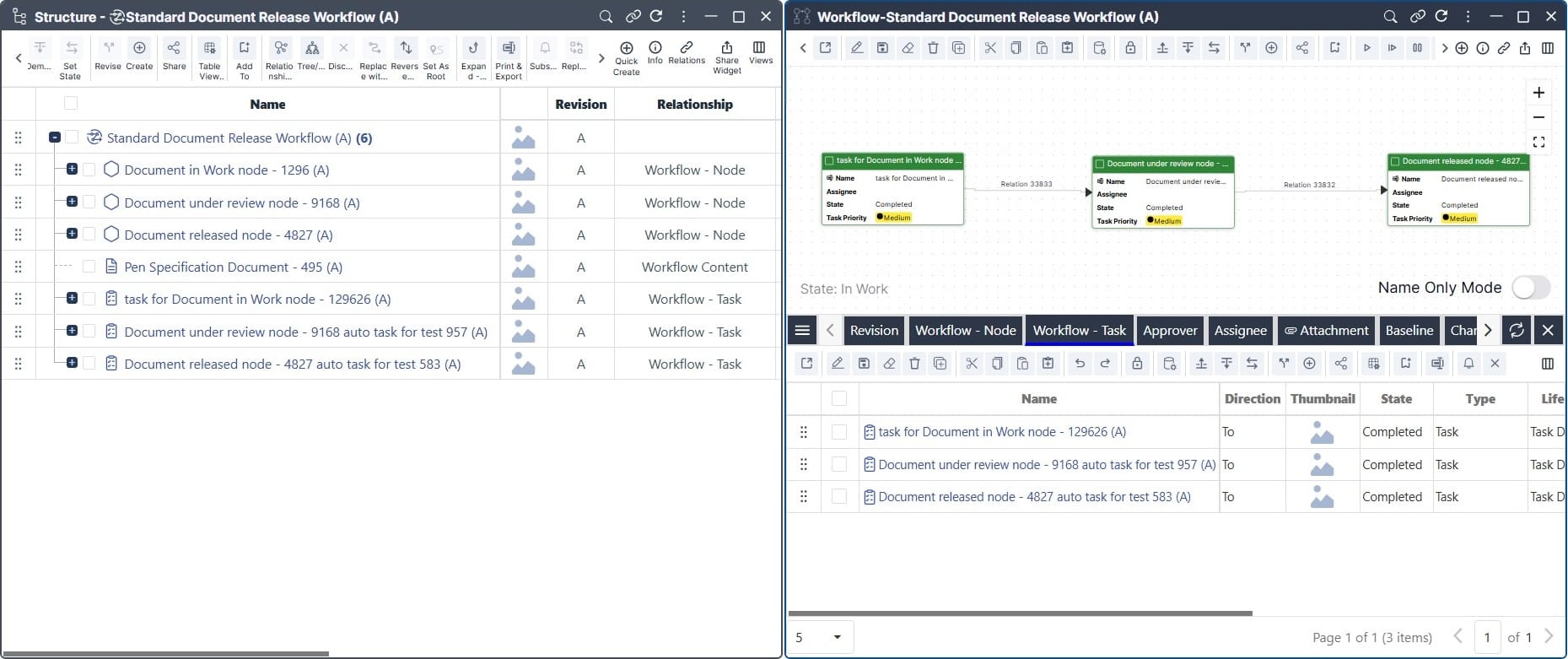Collapse the Standard Document Release Workflow root
Screen dimensions: 1568x659
pyautogui.click(x=55, y=138)
